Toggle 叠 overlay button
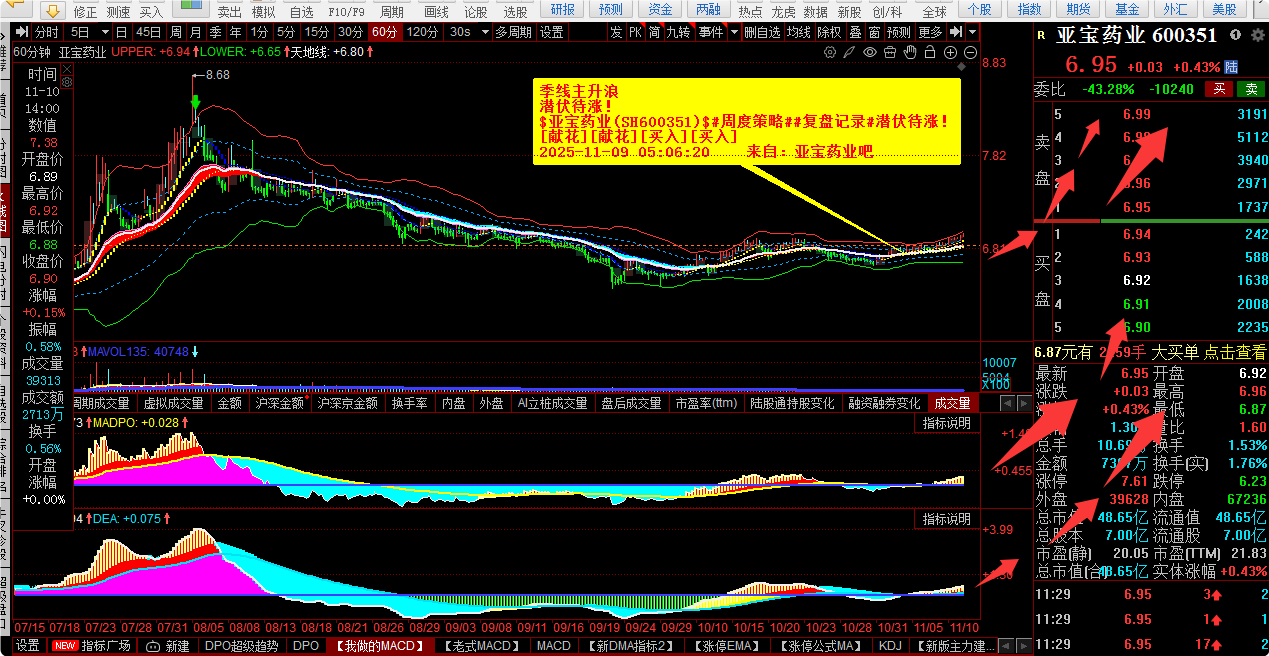 (855, 31)
